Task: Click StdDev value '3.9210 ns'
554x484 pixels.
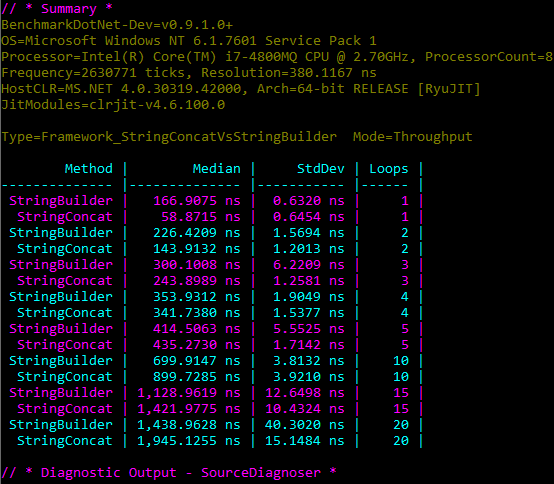Action: (308, 377)
